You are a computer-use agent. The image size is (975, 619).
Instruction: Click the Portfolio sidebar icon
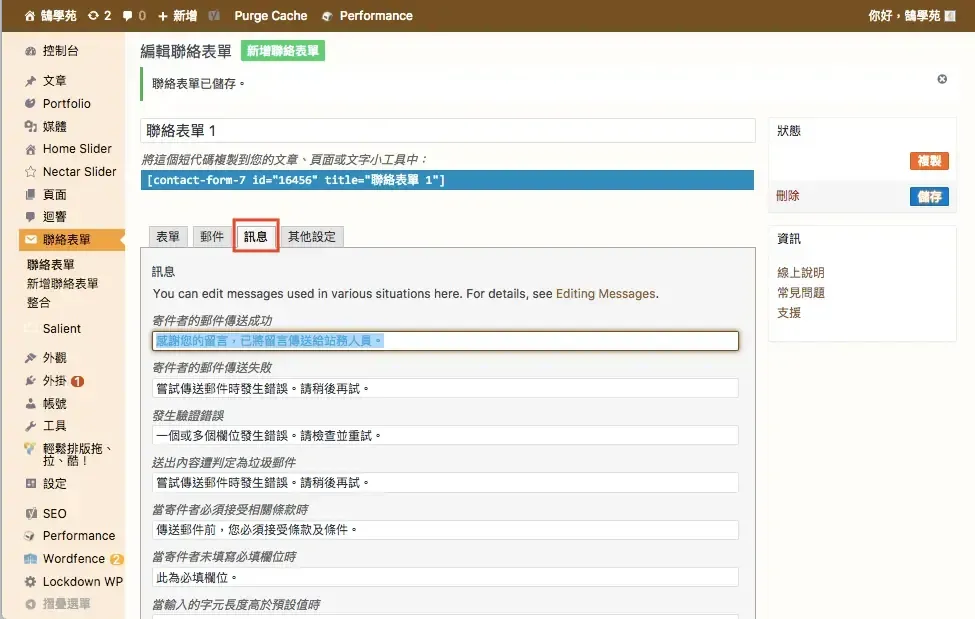tap(30, 103)
